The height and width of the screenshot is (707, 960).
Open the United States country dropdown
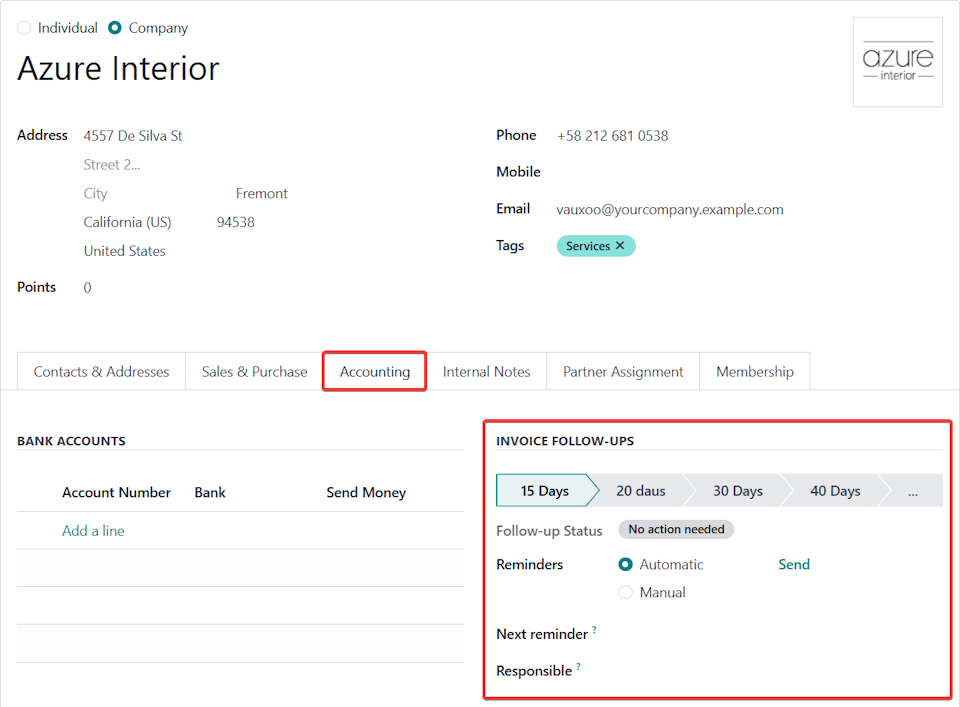[x=124, y=251]
